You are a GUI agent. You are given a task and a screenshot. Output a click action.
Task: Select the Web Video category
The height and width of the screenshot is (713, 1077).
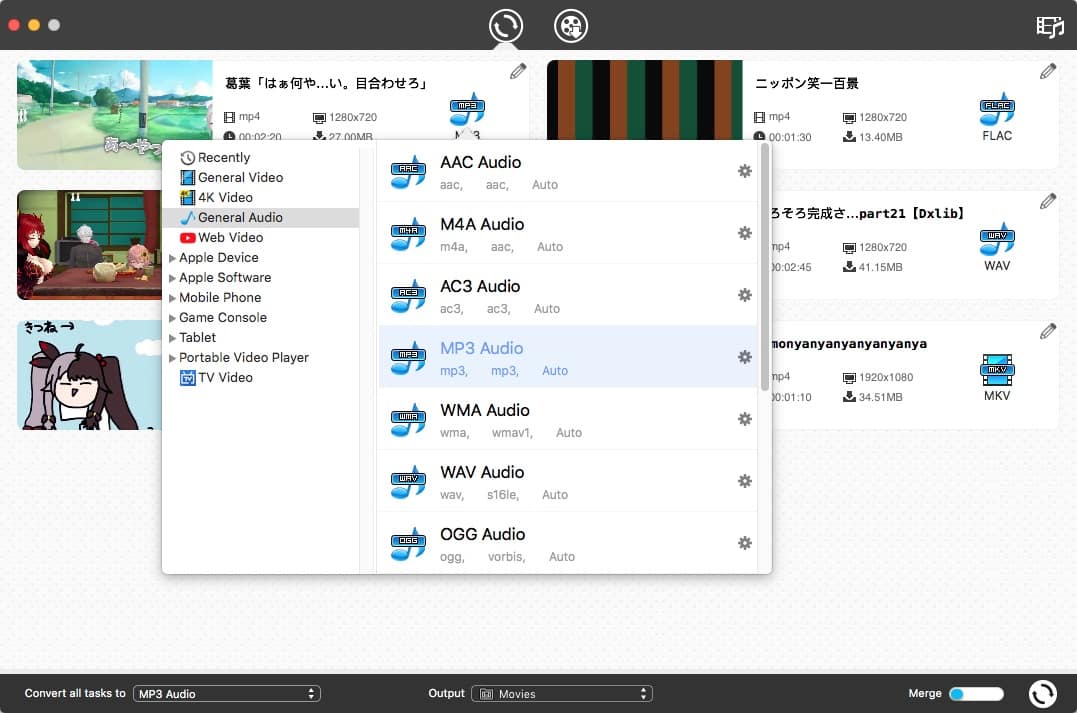[x=221, y=237]
